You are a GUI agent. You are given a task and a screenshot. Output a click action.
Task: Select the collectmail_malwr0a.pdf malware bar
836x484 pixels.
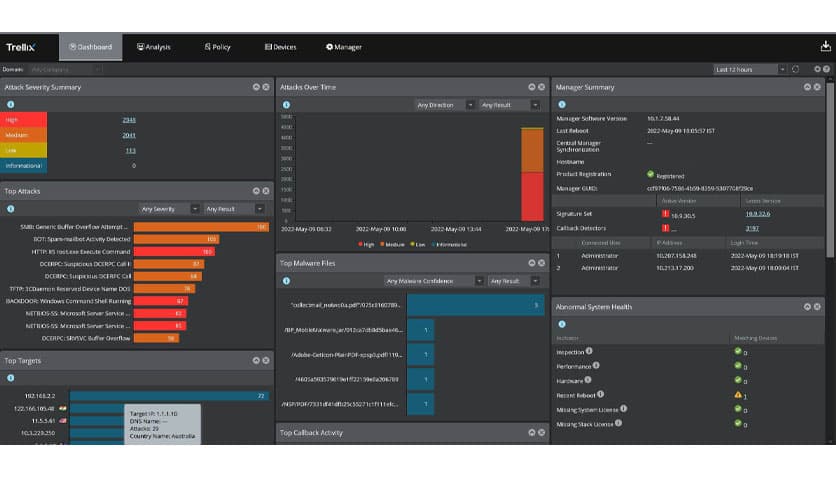(x=476, y=305)
